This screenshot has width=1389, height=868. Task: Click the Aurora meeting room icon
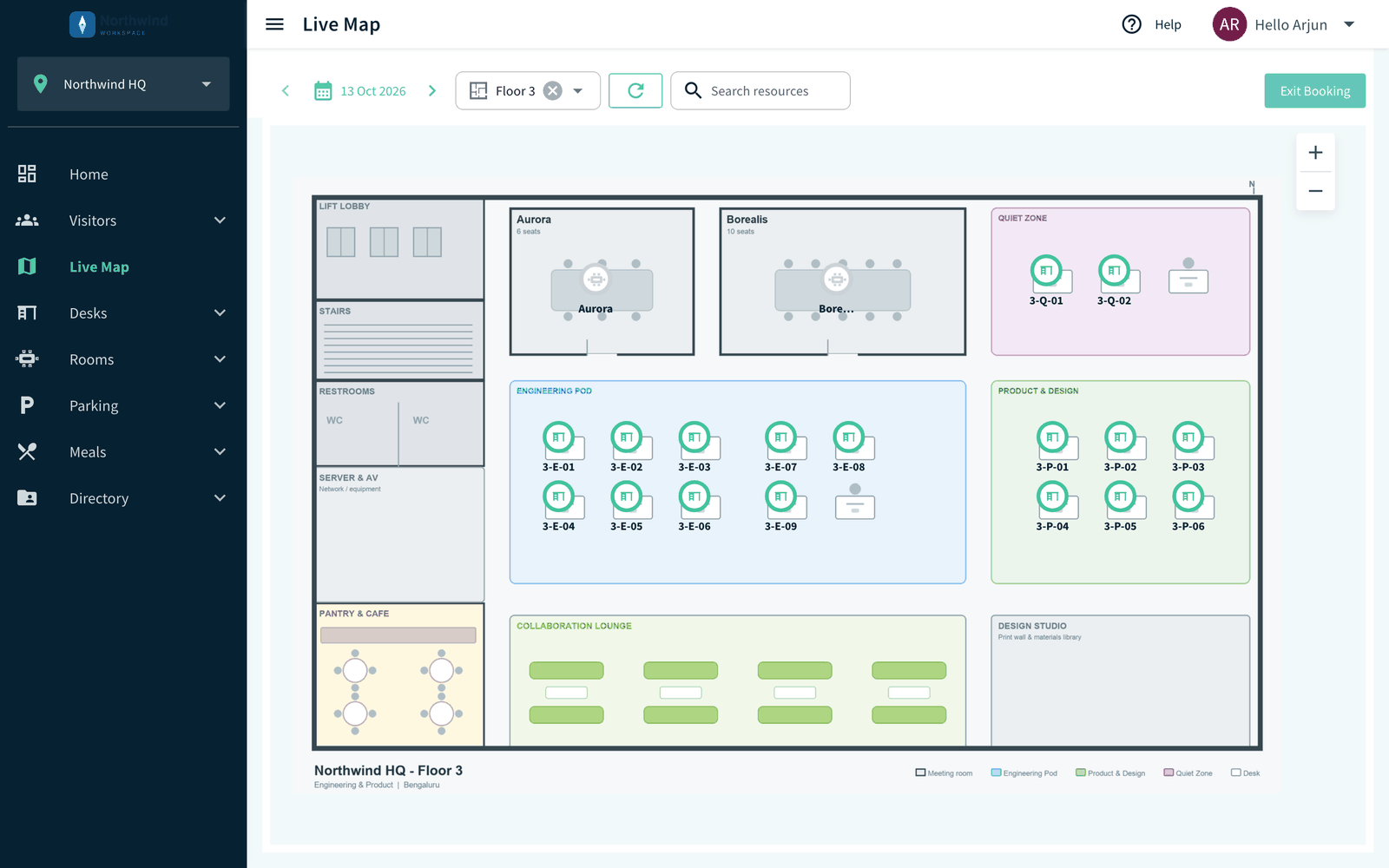tap(596, 279)
